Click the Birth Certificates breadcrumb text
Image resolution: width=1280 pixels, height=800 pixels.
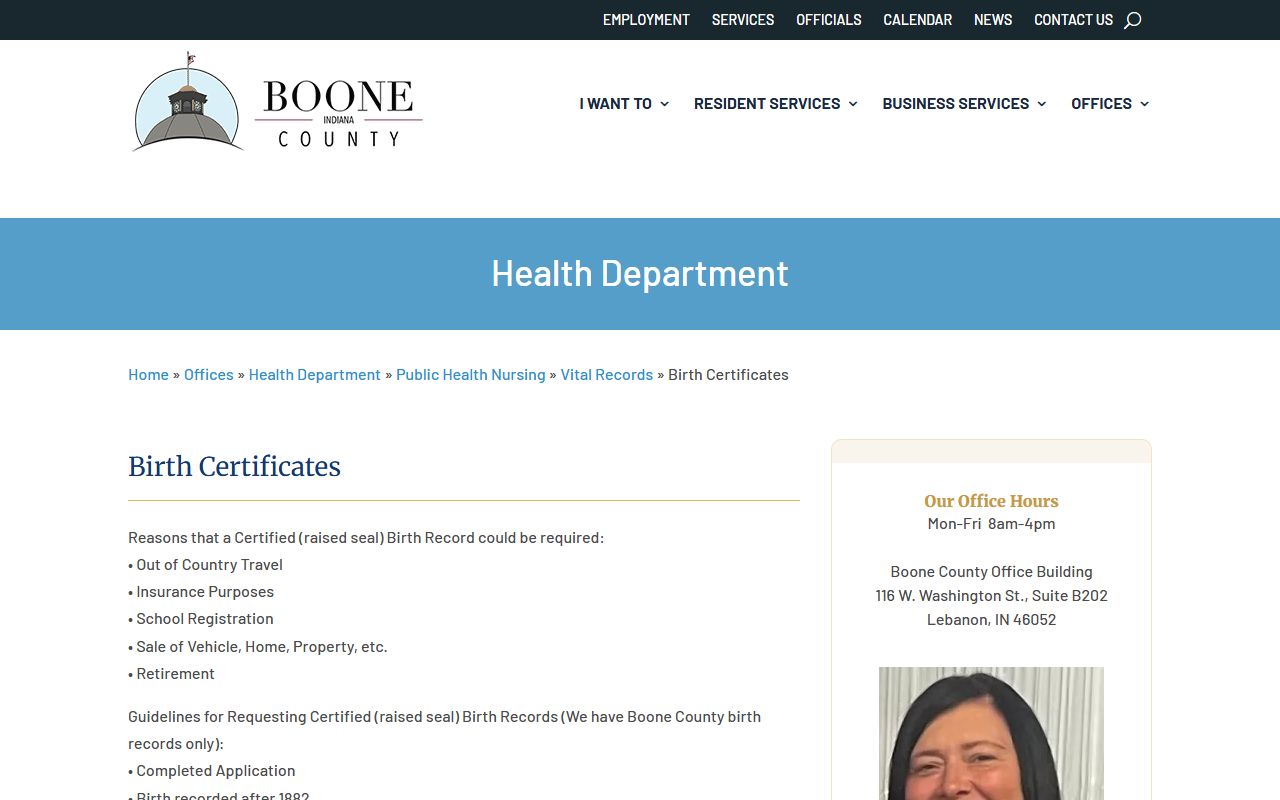[728, 374]
